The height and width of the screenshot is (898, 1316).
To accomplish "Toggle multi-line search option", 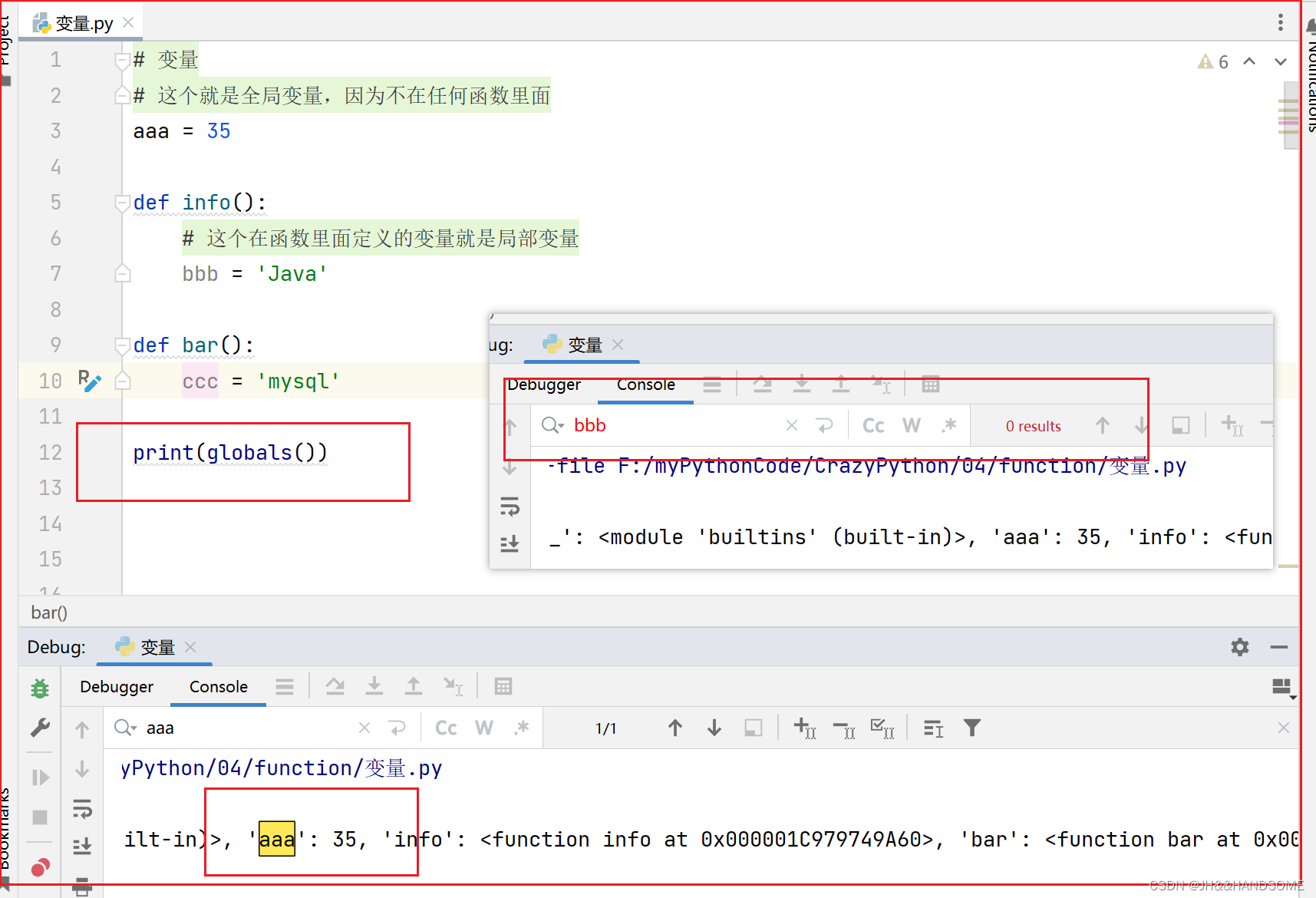I will (x=934, y=728).
